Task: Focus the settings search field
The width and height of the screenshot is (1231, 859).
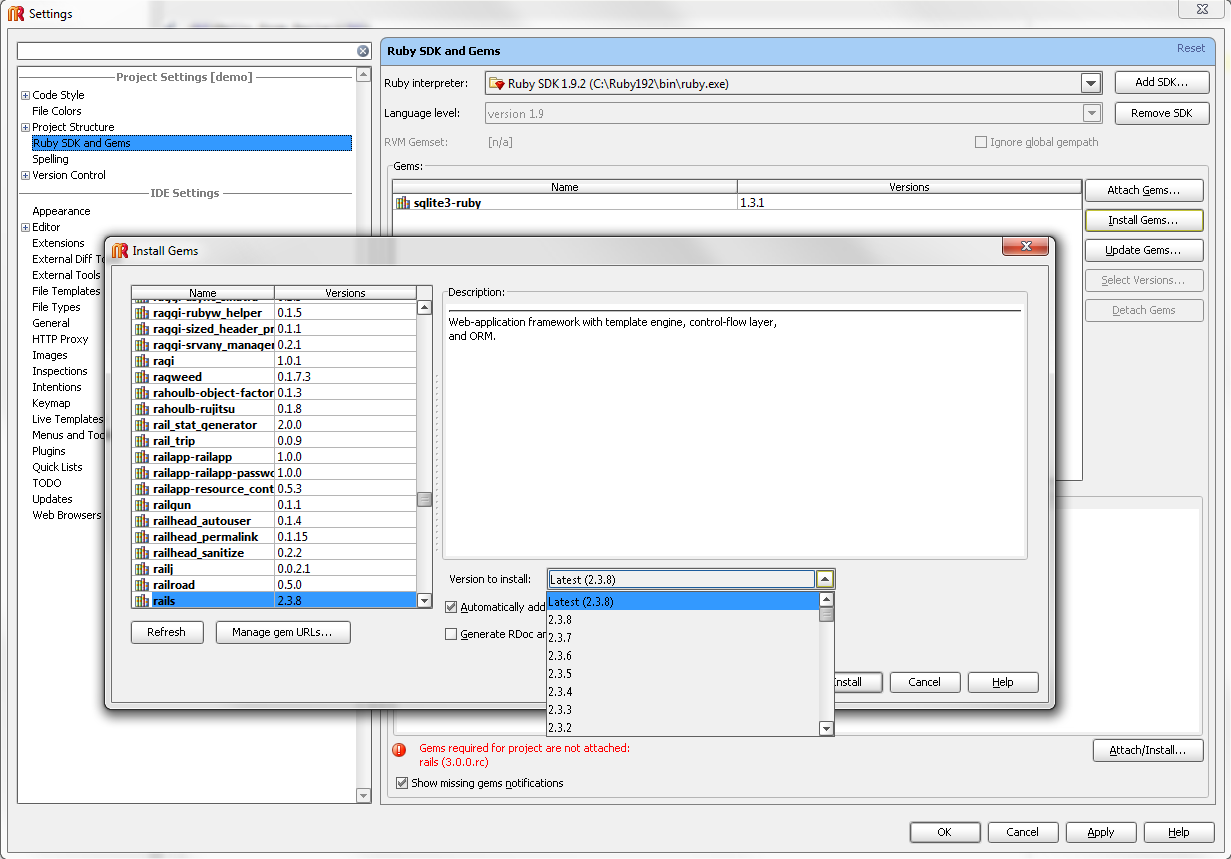Action: point(187,51)
